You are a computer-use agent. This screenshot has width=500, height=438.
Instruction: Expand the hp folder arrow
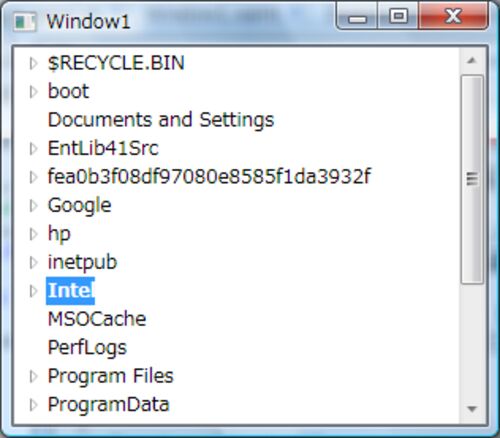33,234
